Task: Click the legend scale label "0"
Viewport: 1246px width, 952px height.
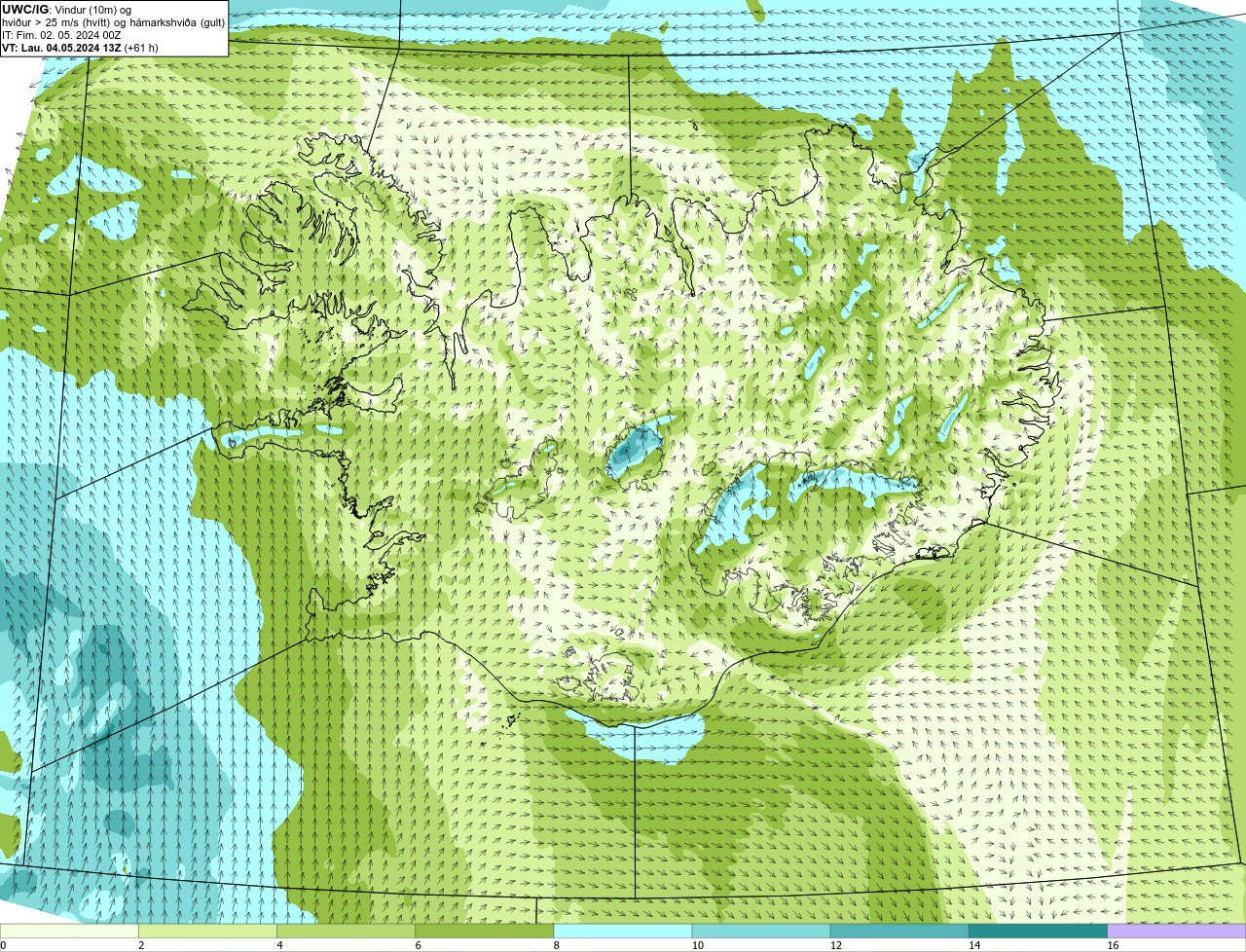Action: pyautogui.click(x=3, y=945)
